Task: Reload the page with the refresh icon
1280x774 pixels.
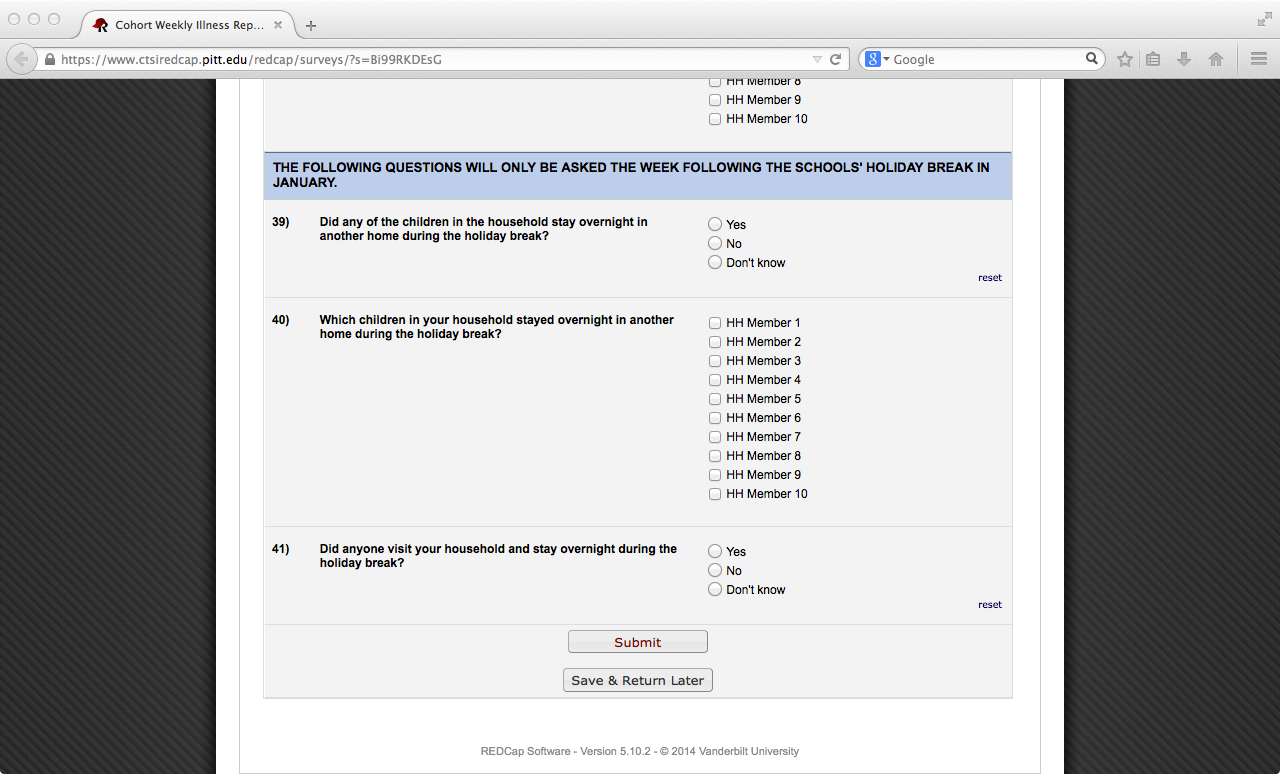Action: point(836,59)
